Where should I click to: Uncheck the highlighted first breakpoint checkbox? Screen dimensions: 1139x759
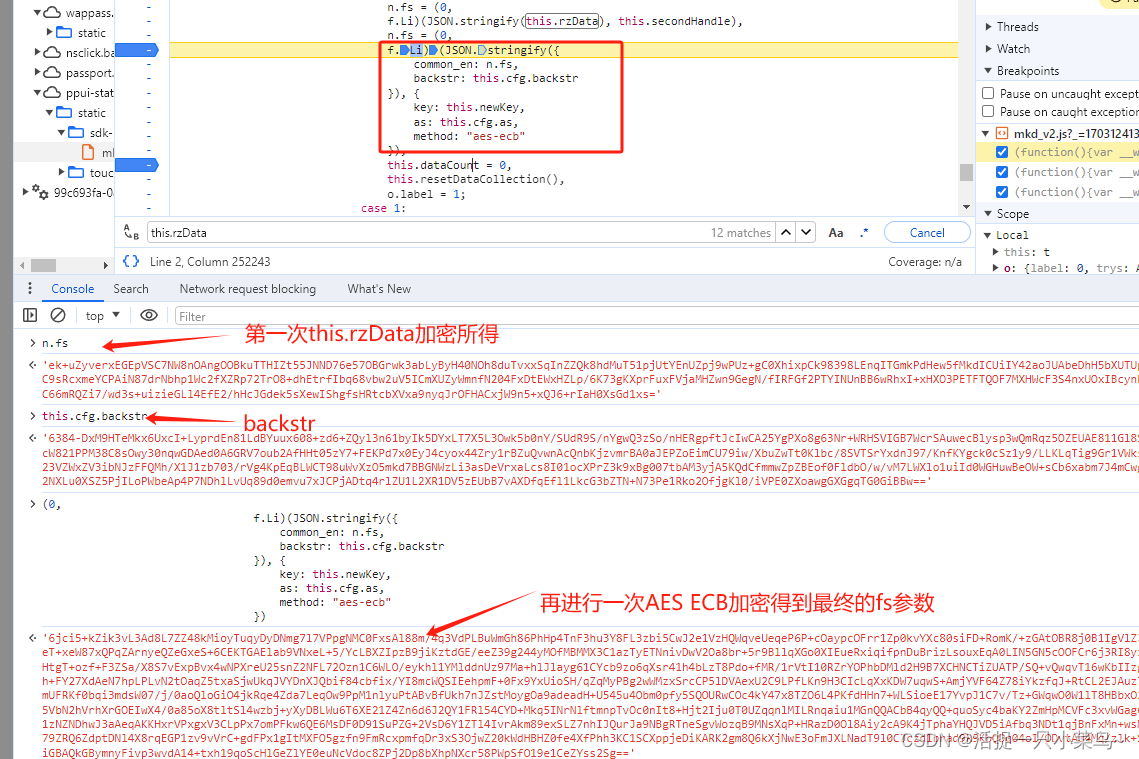coord(1003,152)
